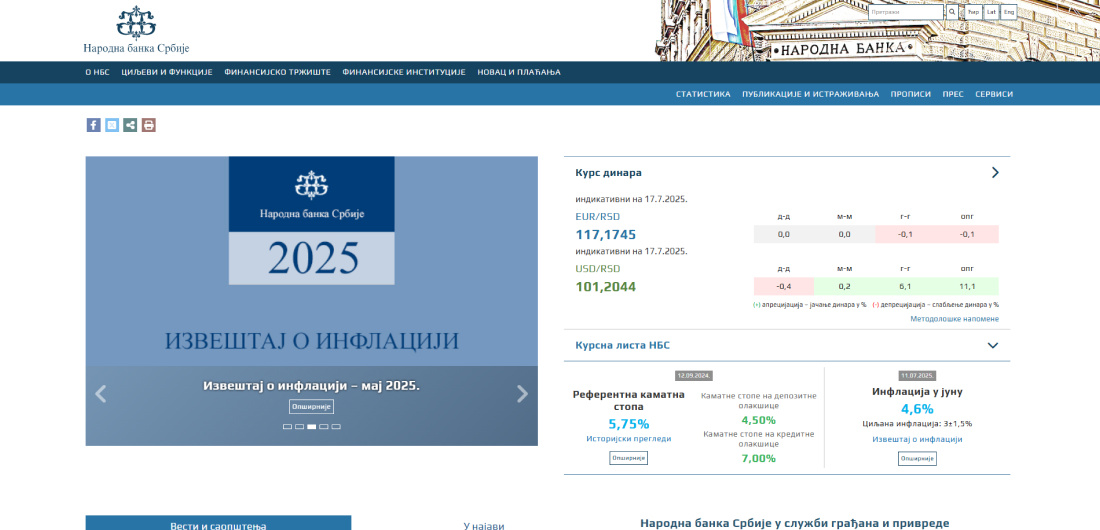Viewport: 1100px width, 530px height.
Task: Open ПРОПИСИ menu
Action: [x=911, y=94]
